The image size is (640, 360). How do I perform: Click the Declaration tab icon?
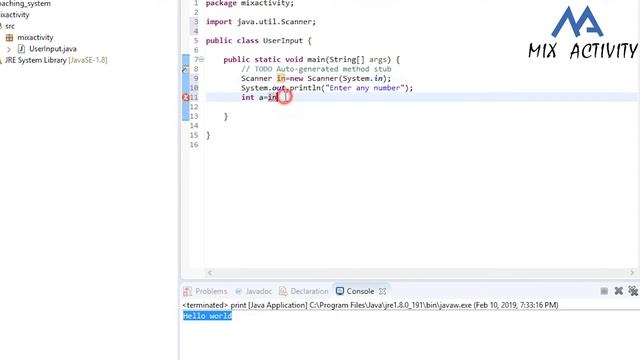283,291
